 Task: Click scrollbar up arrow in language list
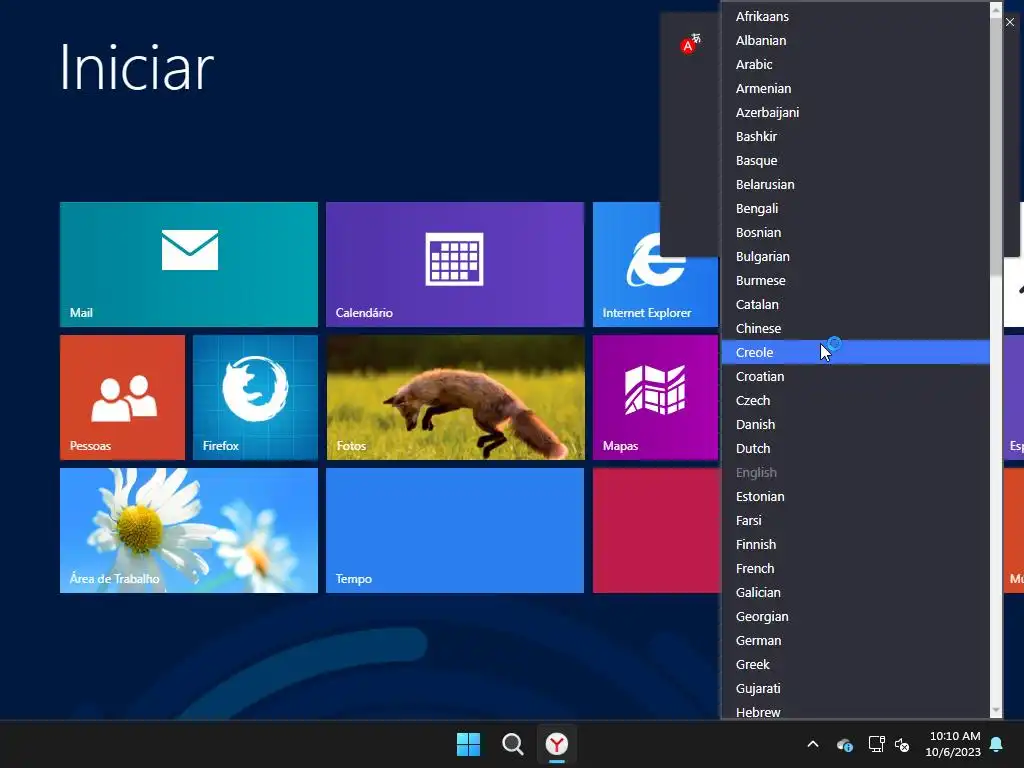point(996,8)
